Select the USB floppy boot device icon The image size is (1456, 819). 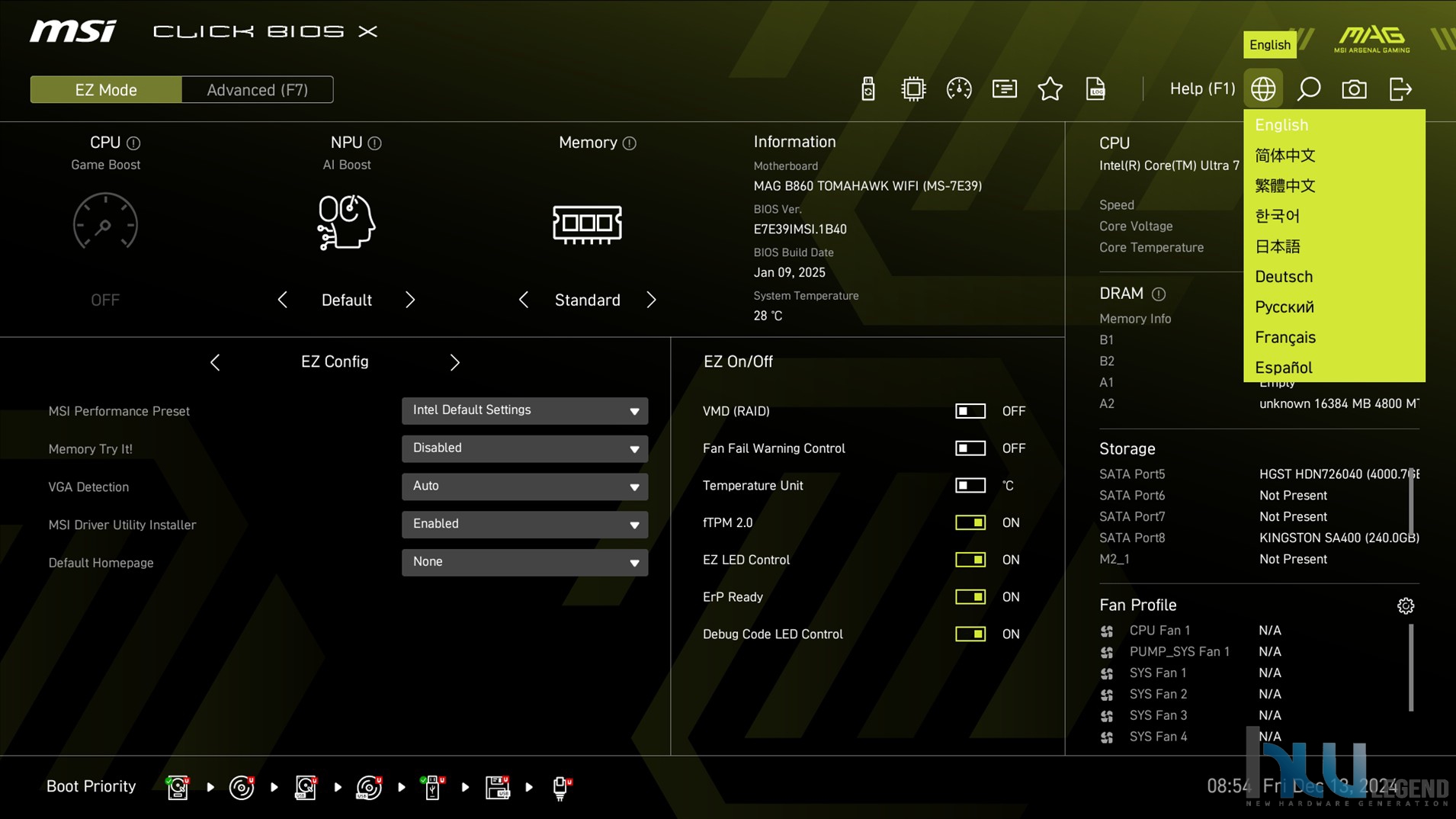point(497,787)
